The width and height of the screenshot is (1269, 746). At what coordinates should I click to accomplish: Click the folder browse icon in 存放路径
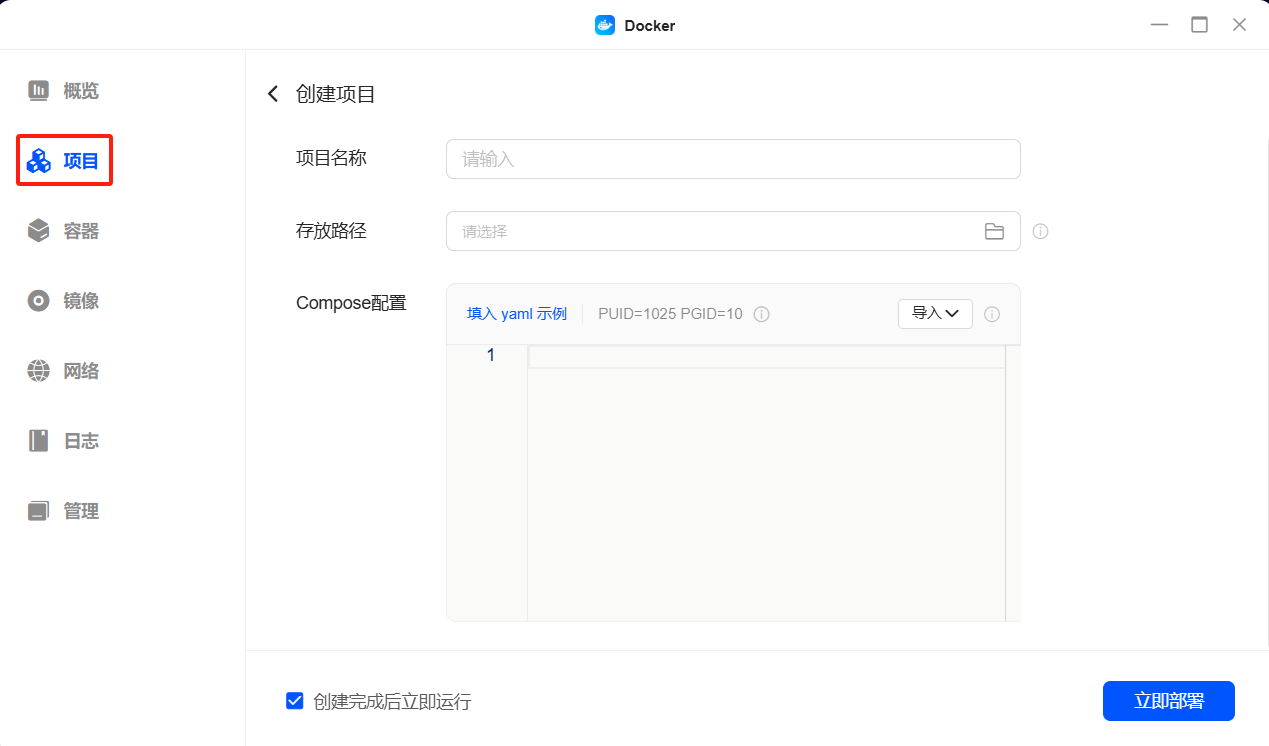click(x=994, y=231)
